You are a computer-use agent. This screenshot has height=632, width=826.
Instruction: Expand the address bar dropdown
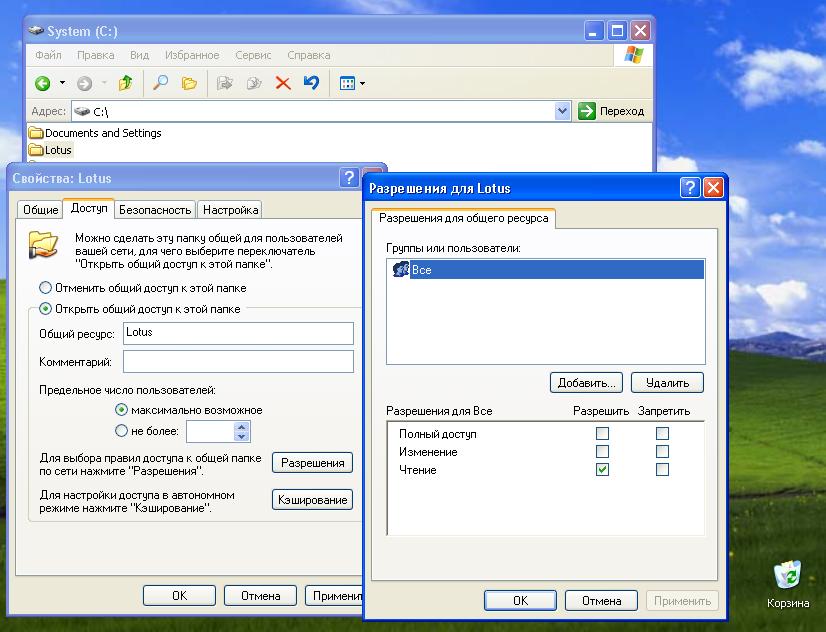[562, 111]
